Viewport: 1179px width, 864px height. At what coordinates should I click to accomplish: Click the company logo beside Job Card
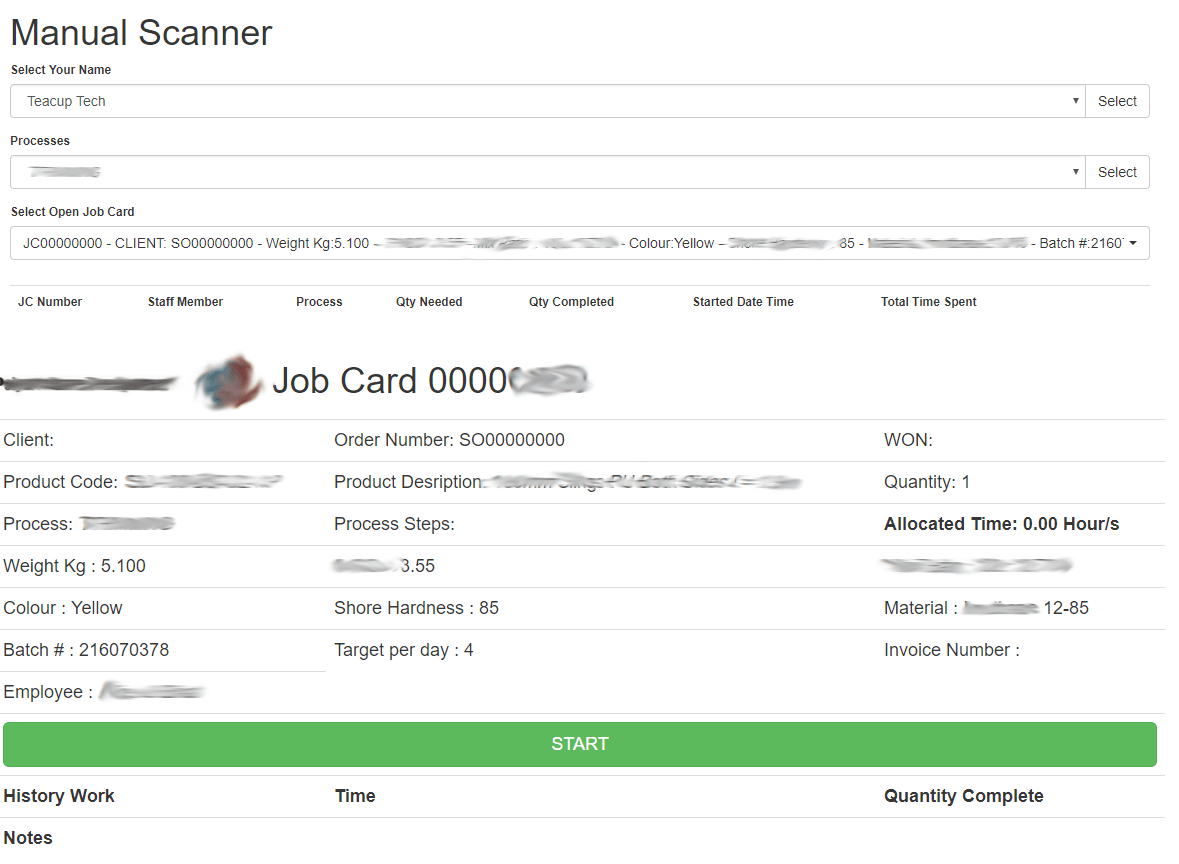tap(228, 381)
